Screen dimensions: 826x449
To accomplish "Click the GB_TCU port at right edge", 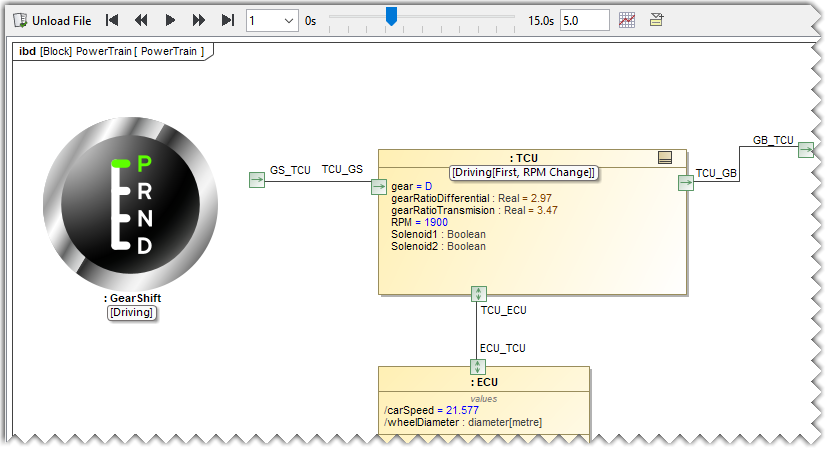I will point(805,150).
